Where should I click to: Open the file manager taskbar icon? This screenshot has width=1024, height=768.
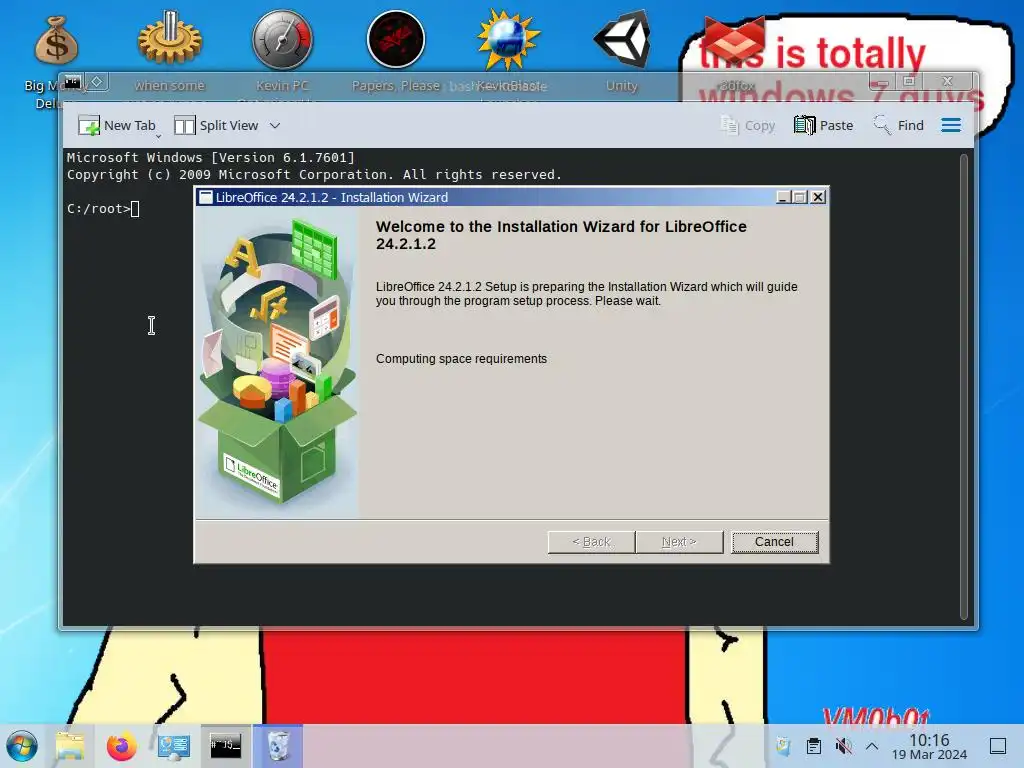70,746
